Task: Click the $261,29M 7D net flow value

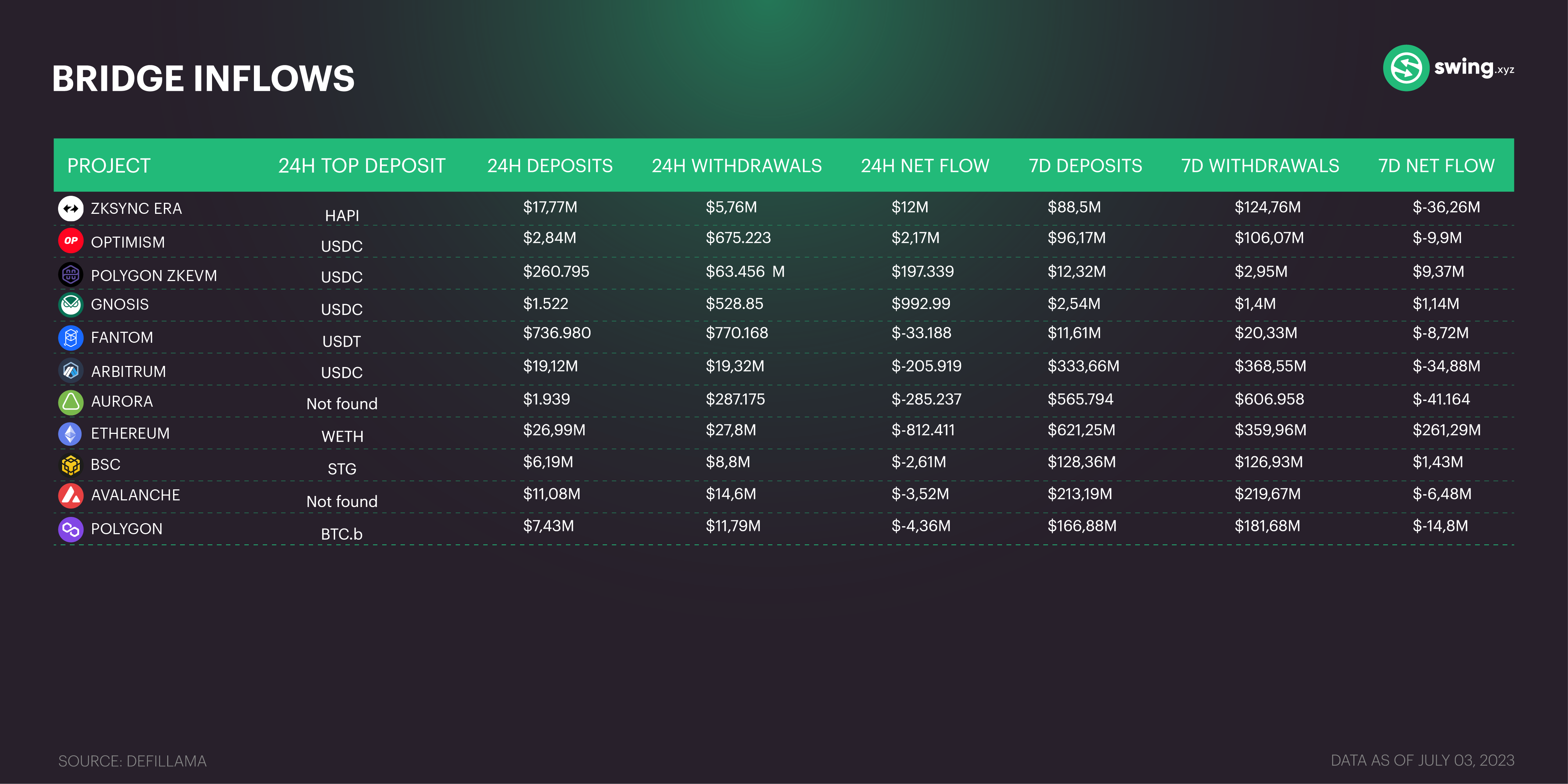Action: (x=1447, y=430)
